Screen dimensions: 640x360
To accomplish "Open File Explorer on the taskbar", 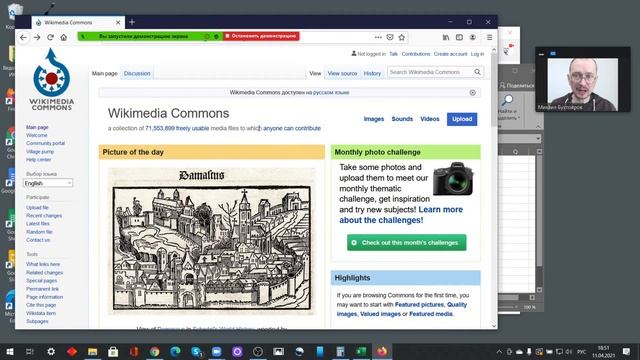I will pos(93,351).
